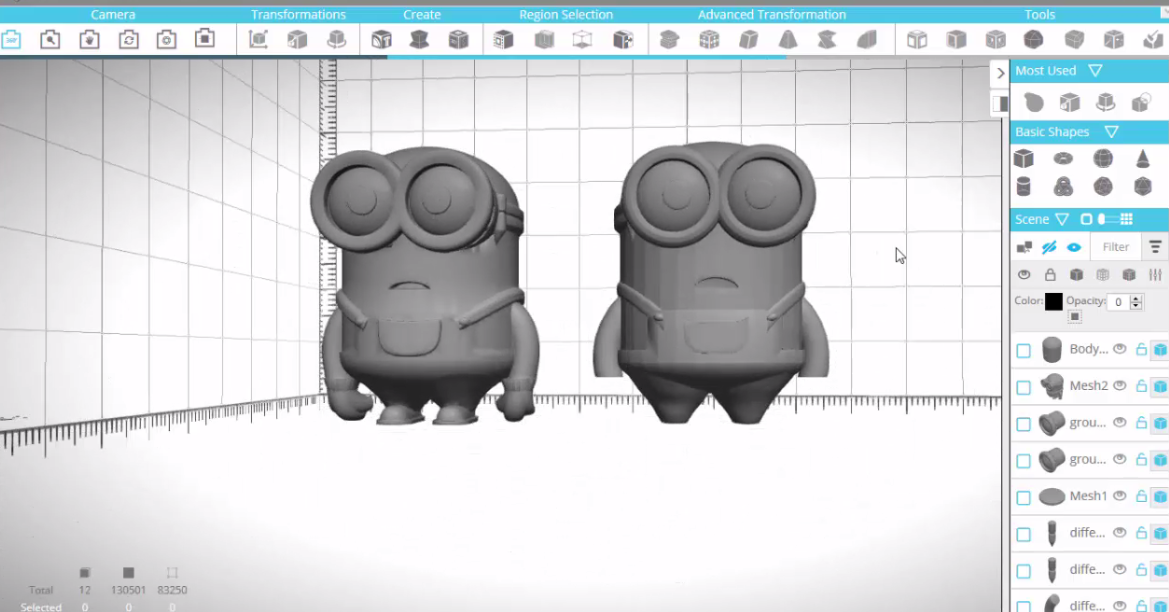Click the Filter input field

tap(1115, 247)
